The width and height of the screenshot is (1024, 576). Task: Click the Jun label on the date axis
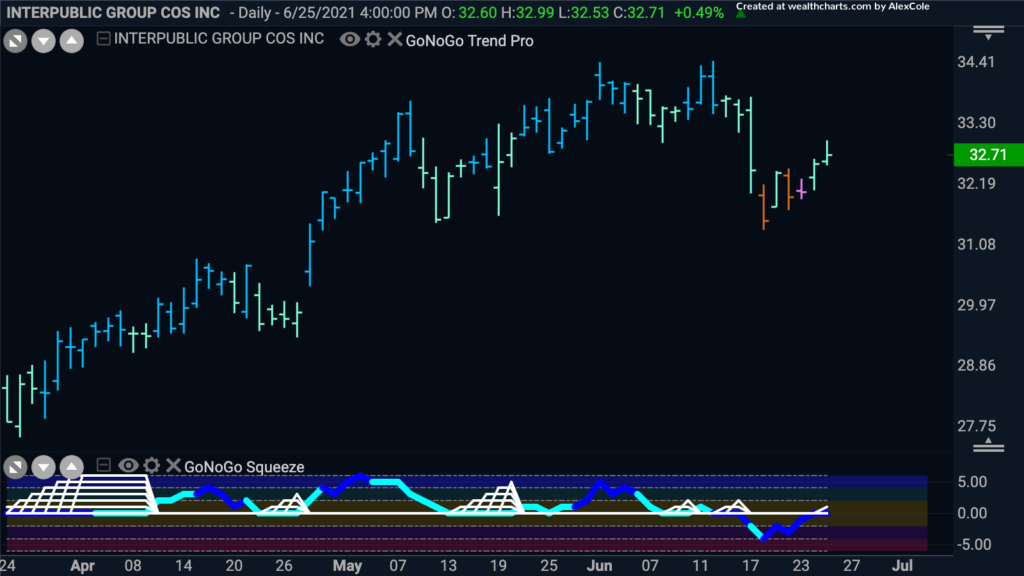(x=600, y=566)
